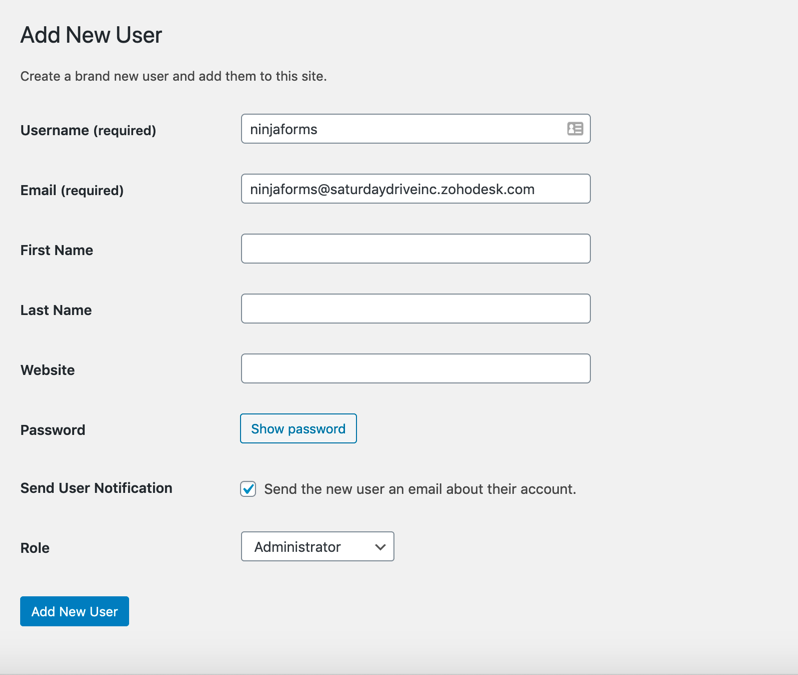Screen dimensions: 798x675
Task: Click the Password row label
Action: (x=53, y=430)
